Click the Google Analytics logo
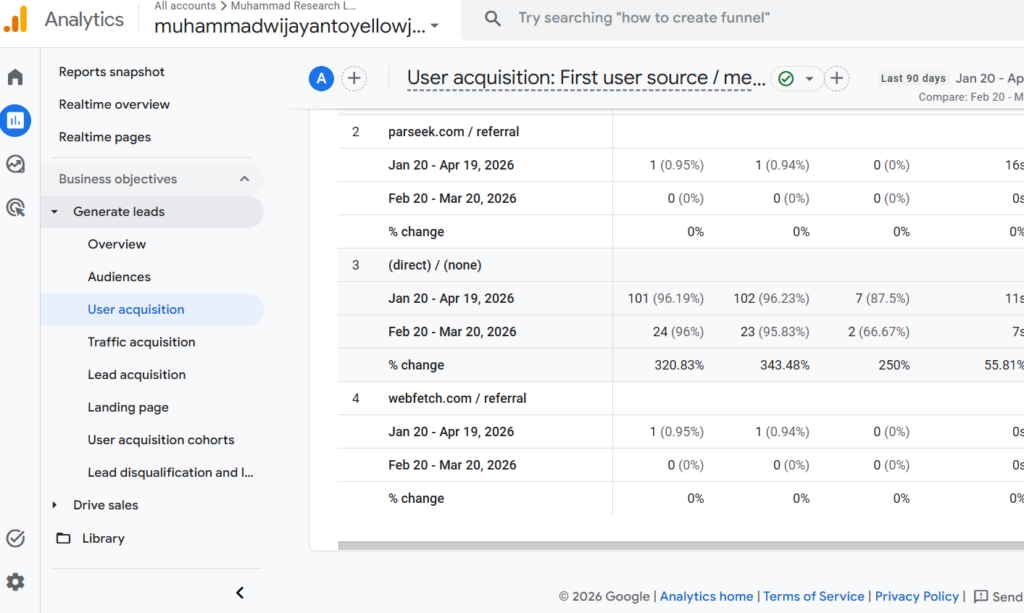This screenshot has height=613, width=1024. tap(16, 19)
